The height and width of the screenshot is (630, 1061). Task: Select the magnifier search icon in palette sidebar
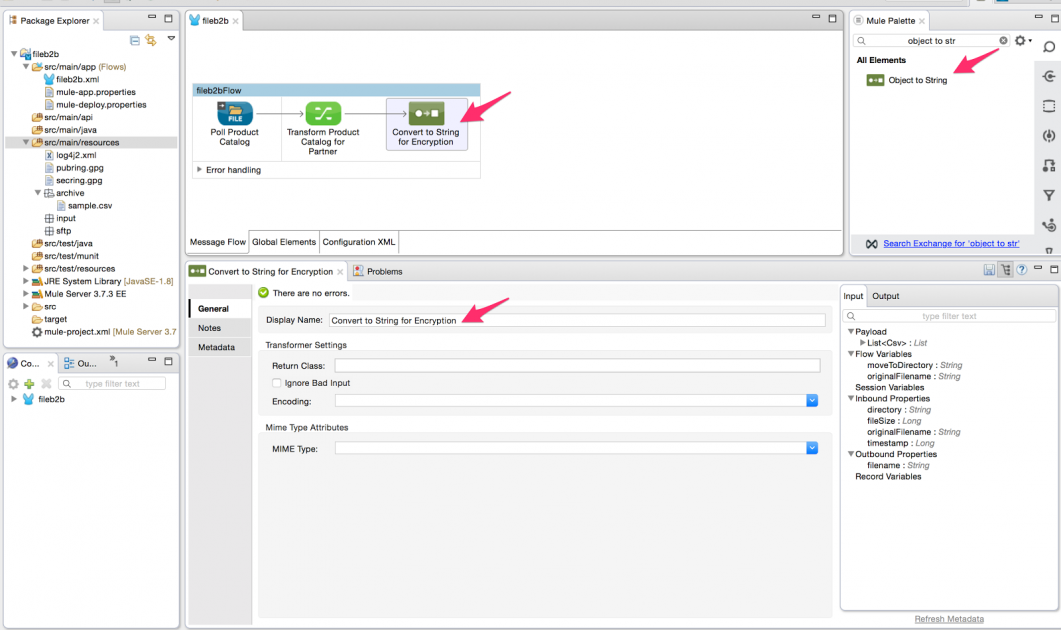[x=1048, y=46]
